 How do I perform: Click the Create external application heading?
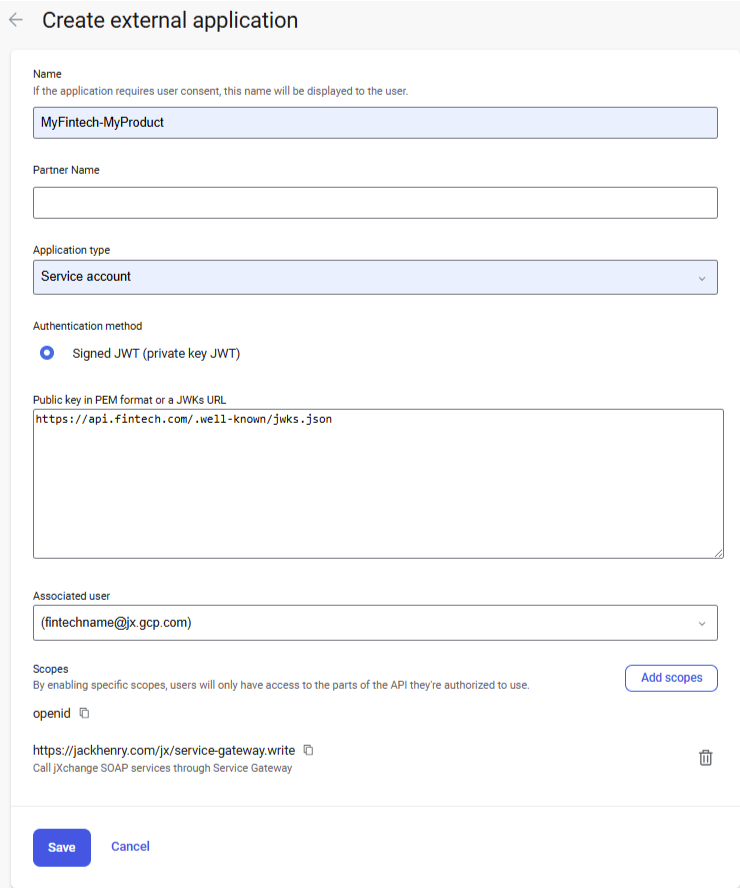pyautogui.click(x=170, y=20)
